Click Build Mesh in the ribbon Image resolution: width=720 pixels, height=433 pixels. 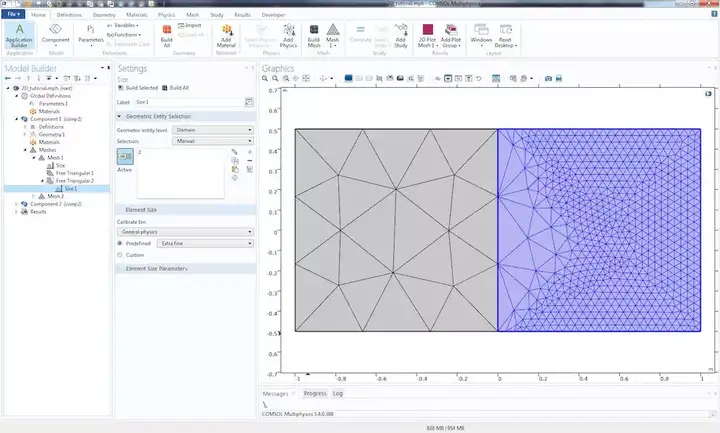tap(314, 36)
